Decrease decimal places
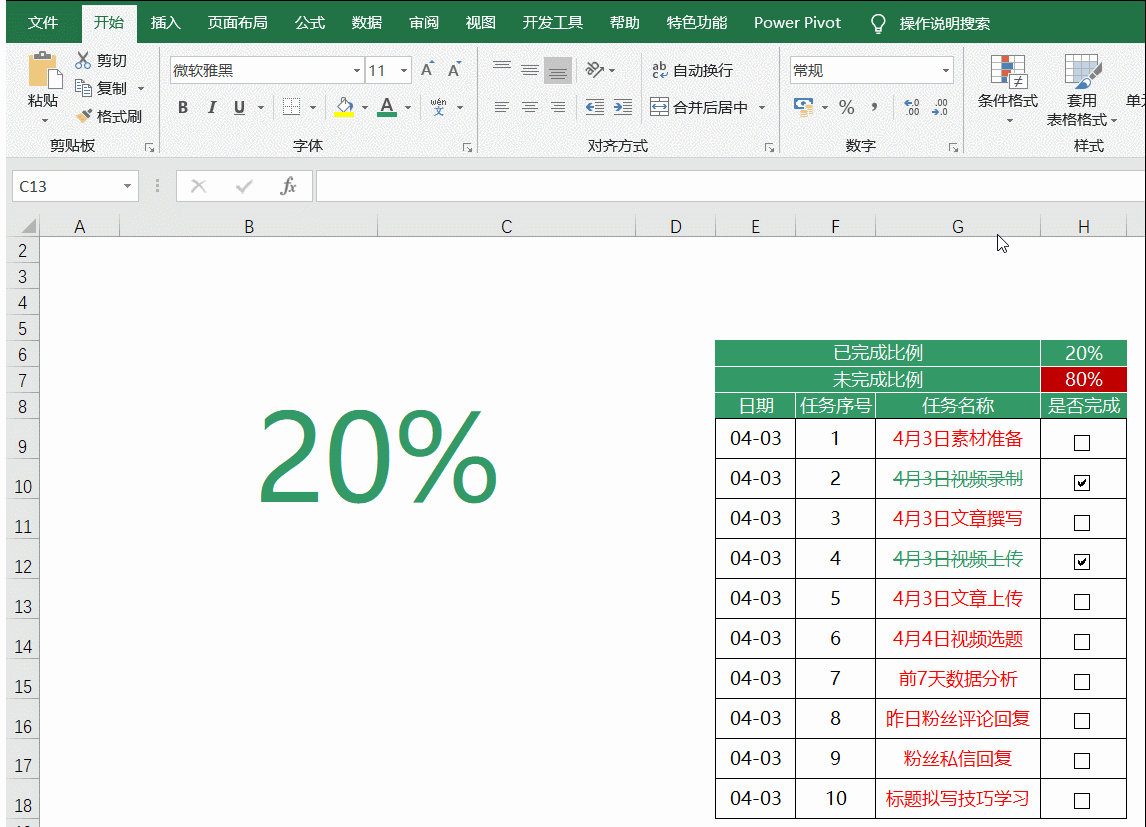Screen dimensions: 1146x827 940,107
